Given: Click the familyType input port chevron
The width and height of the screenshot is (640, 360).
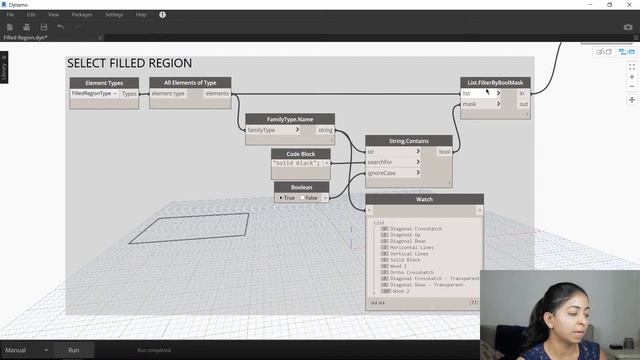Looking at the screenshot, I should 297,130.
